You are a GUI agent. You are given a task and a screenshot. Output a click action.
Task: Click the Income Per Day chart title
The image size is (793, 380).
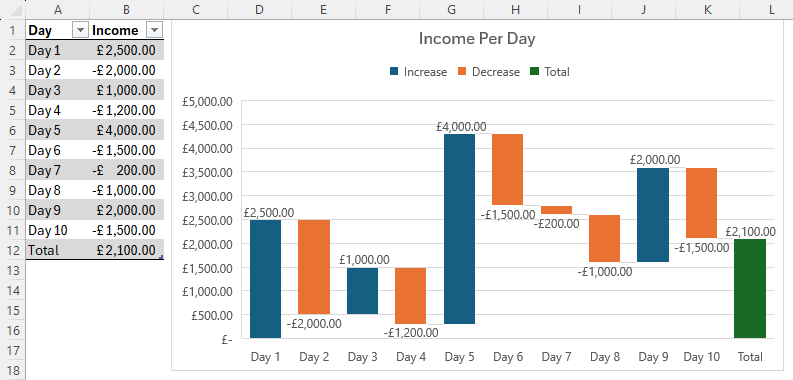[x=477, y=39]
